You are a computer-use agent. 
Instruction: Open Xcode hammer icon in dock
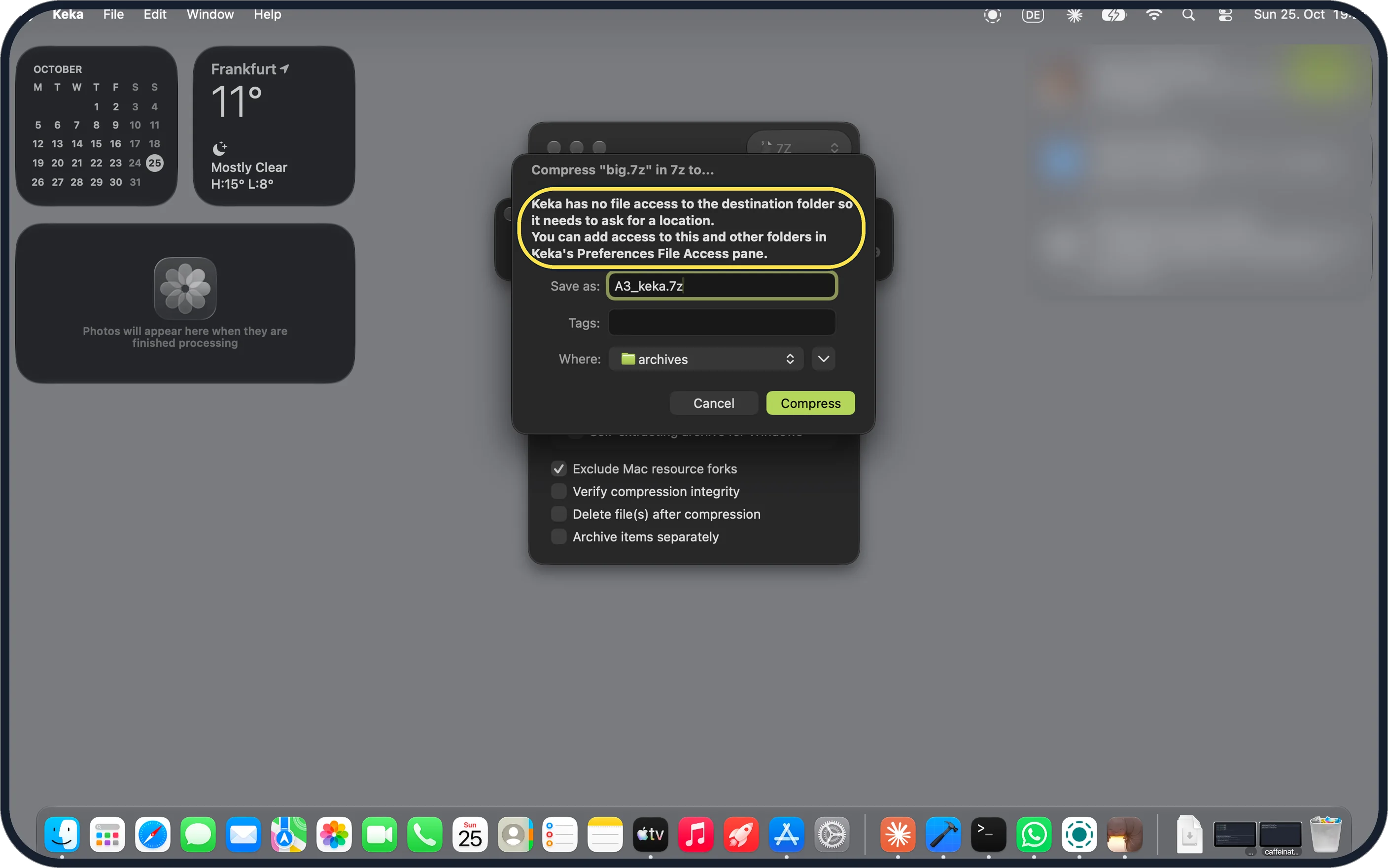tap(943, 834)
